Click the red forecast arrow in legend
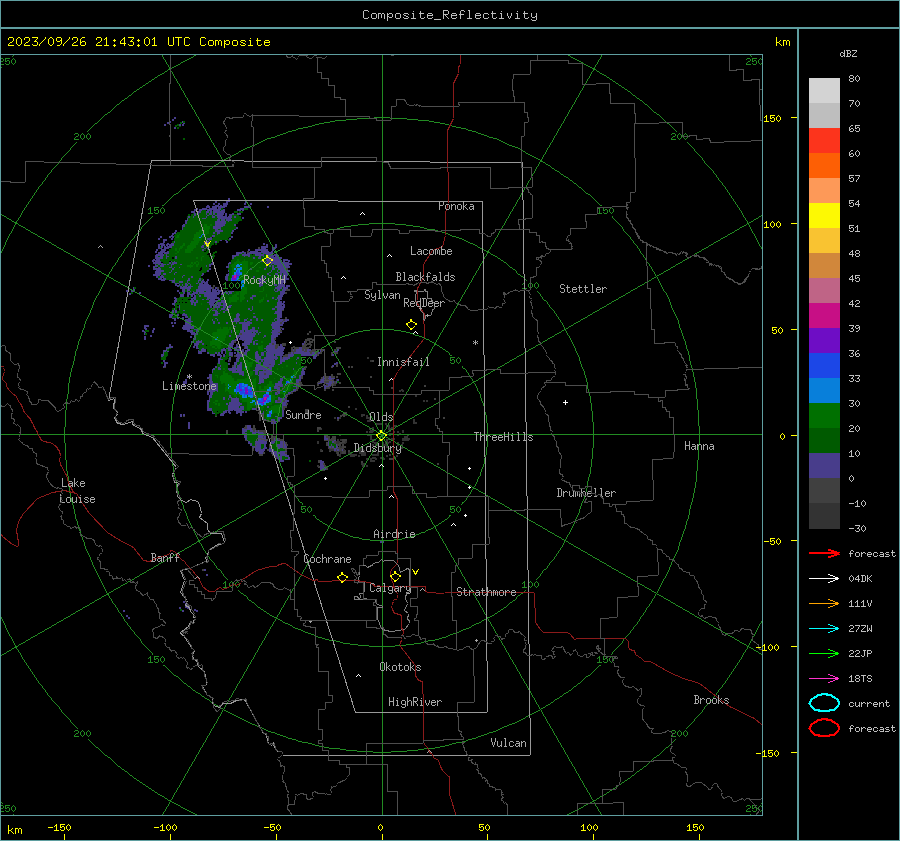 tap(824, 553)
